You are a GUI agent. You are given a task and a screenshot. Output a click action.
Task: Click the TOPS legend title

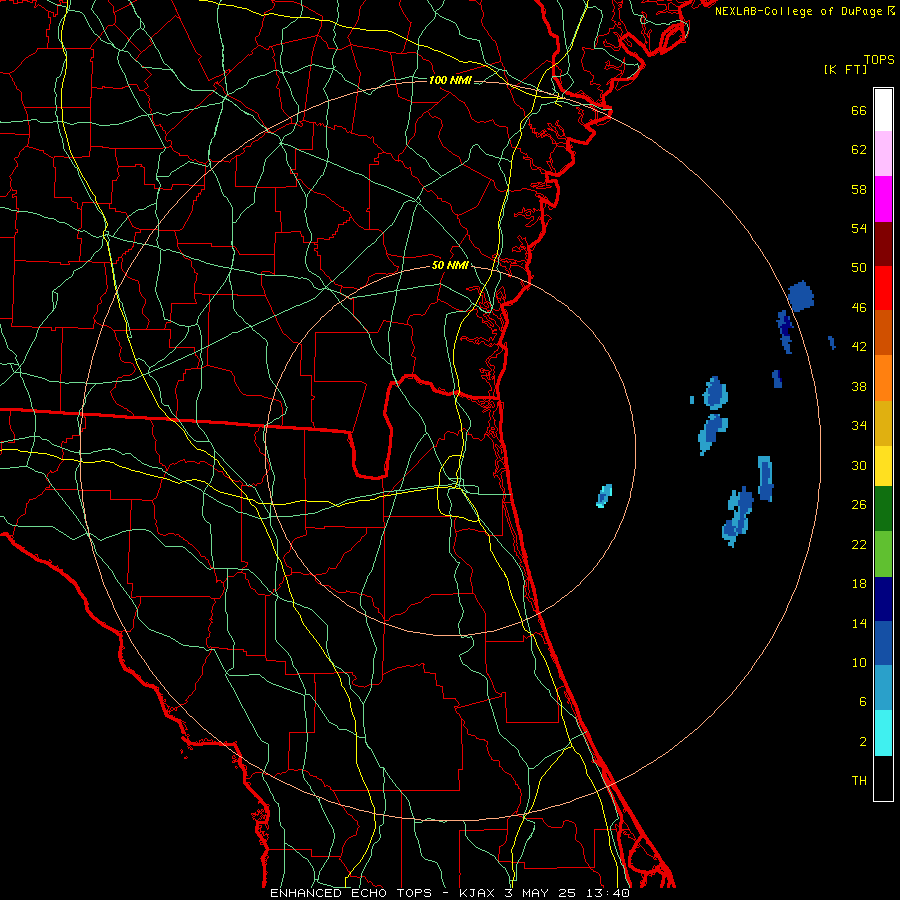point(879,59)
